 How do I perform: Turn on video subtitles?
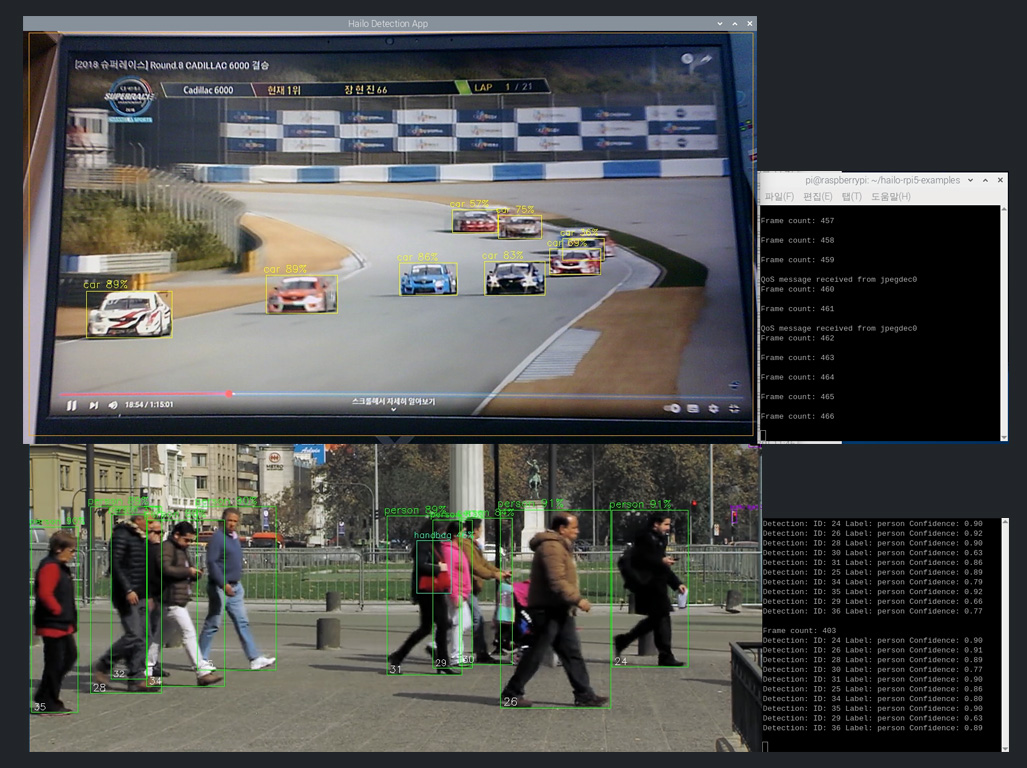(692, 408)
